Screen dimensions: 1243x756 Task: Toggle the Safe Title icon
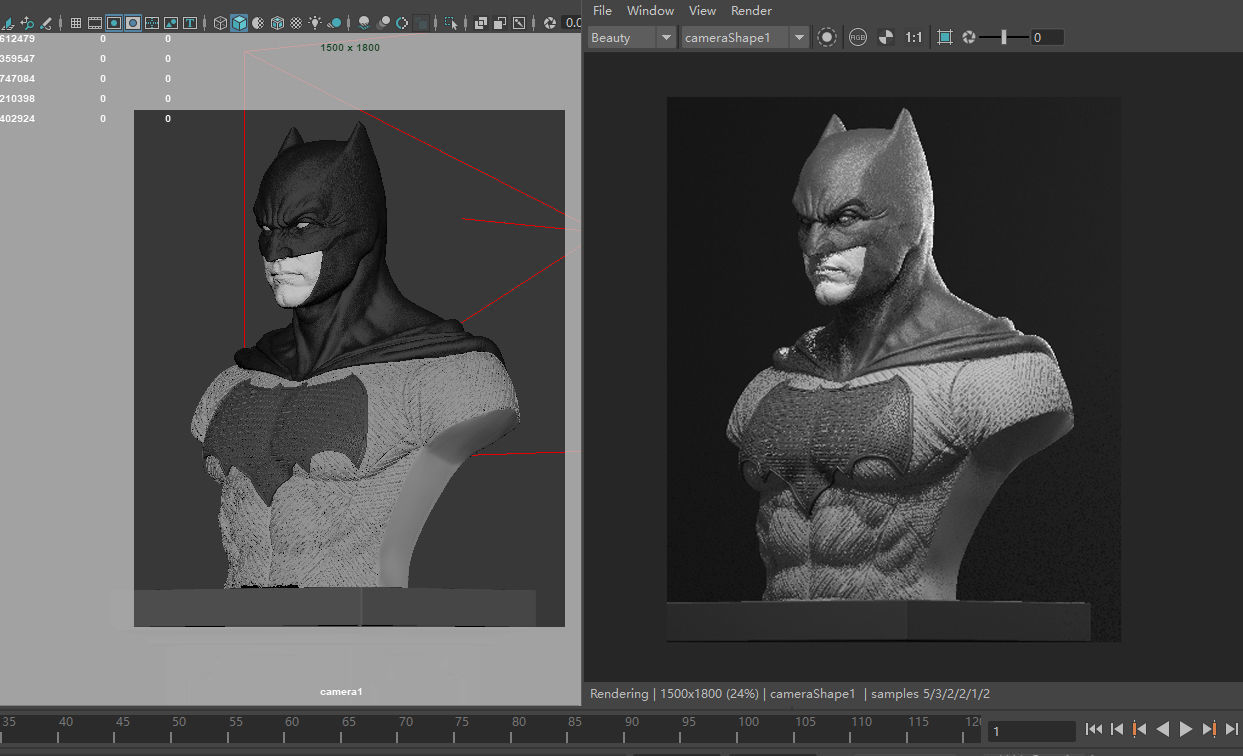190,22
